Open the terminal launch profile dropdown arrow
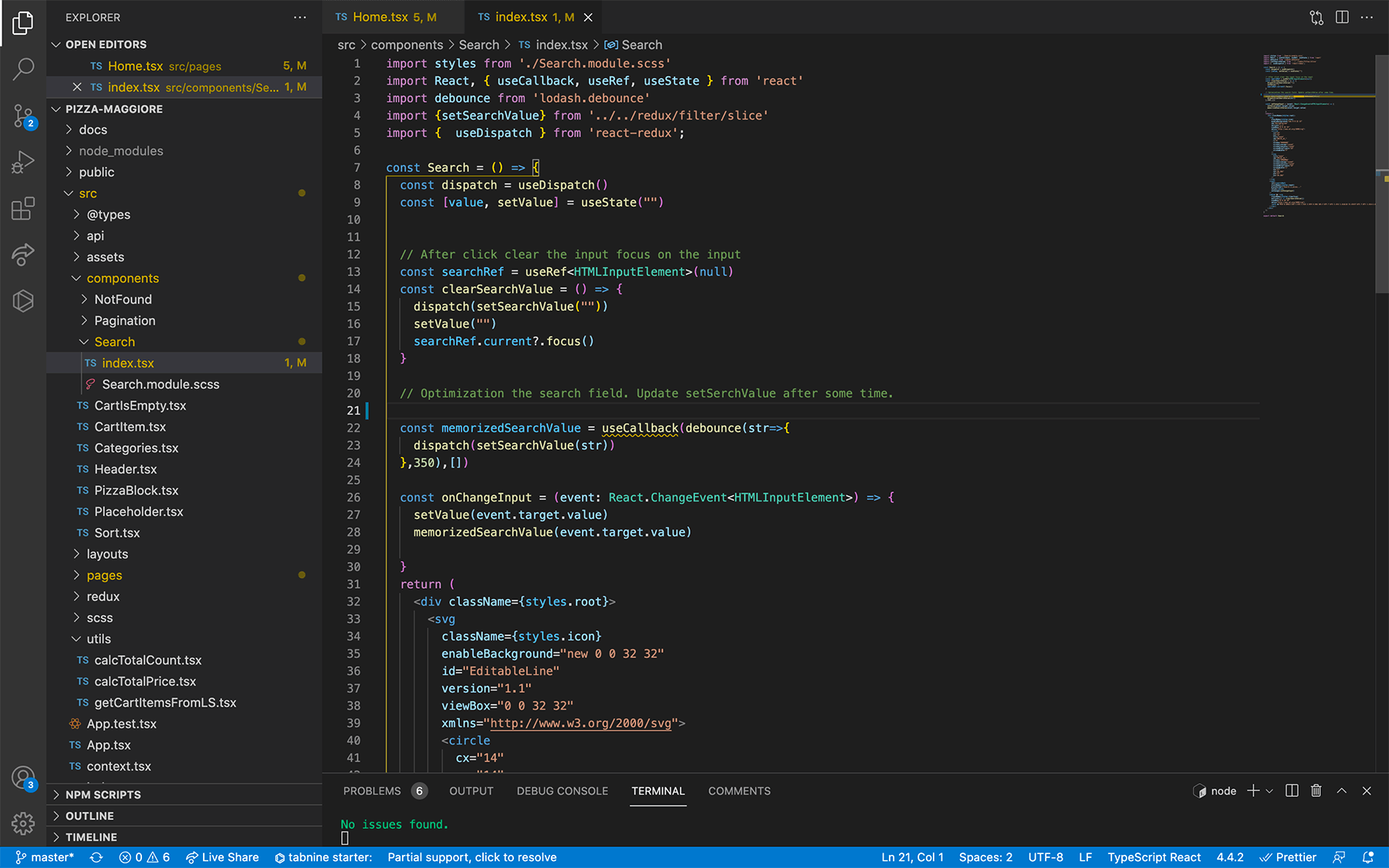This screenshot has height=868, width=1389. point(1269,791)
